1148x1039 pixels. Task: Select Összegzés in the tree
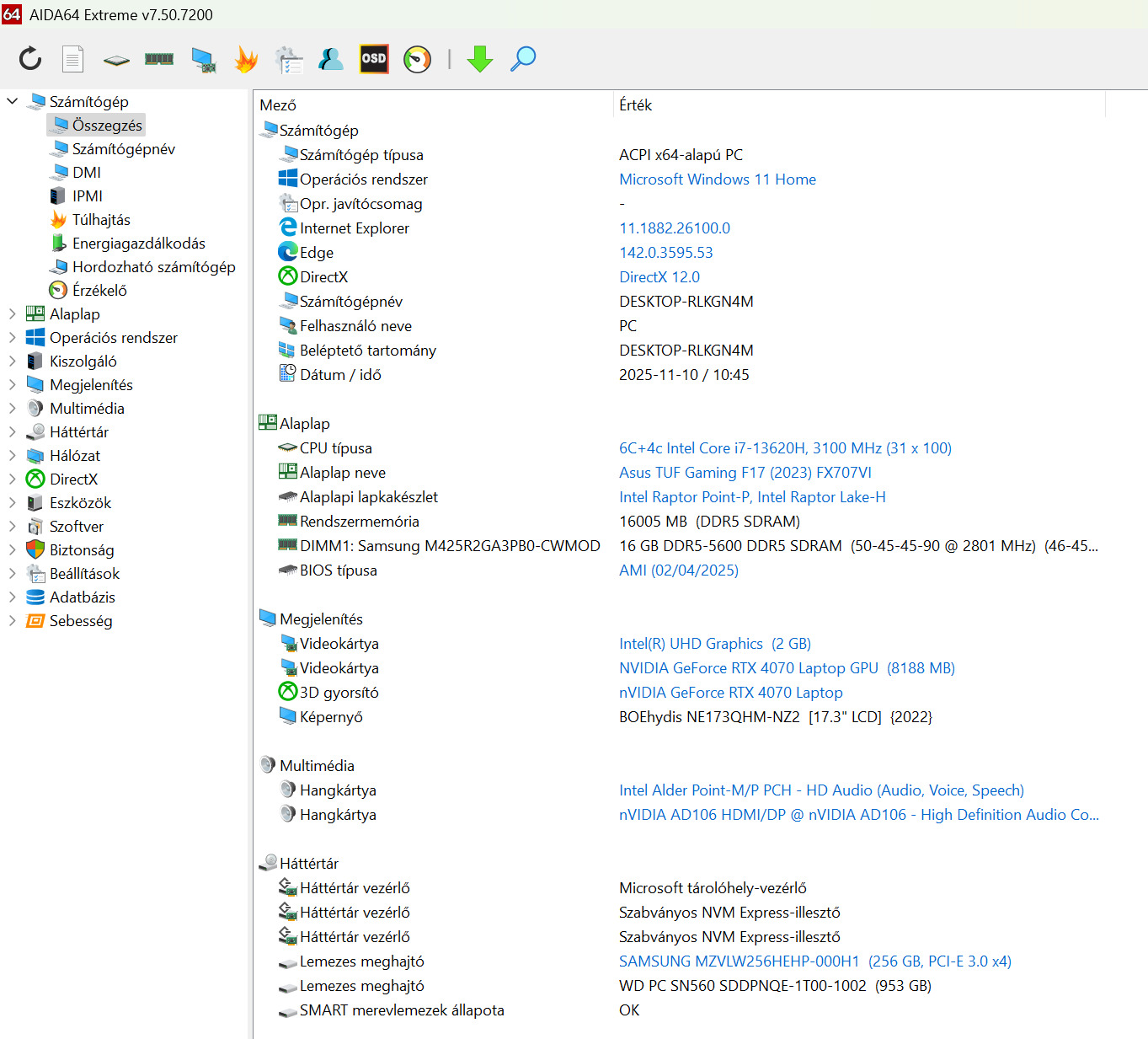97,125
